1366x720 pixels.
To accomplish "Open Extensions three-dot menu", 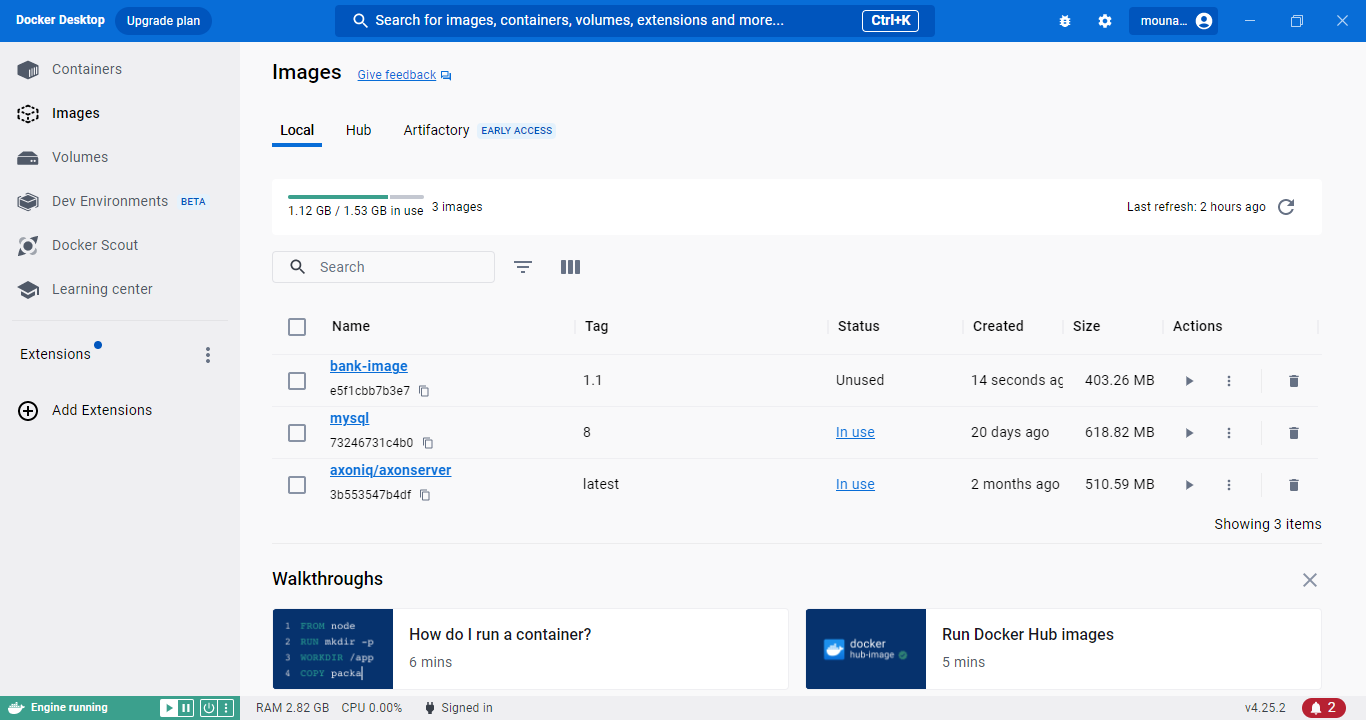I will point(208,355).
